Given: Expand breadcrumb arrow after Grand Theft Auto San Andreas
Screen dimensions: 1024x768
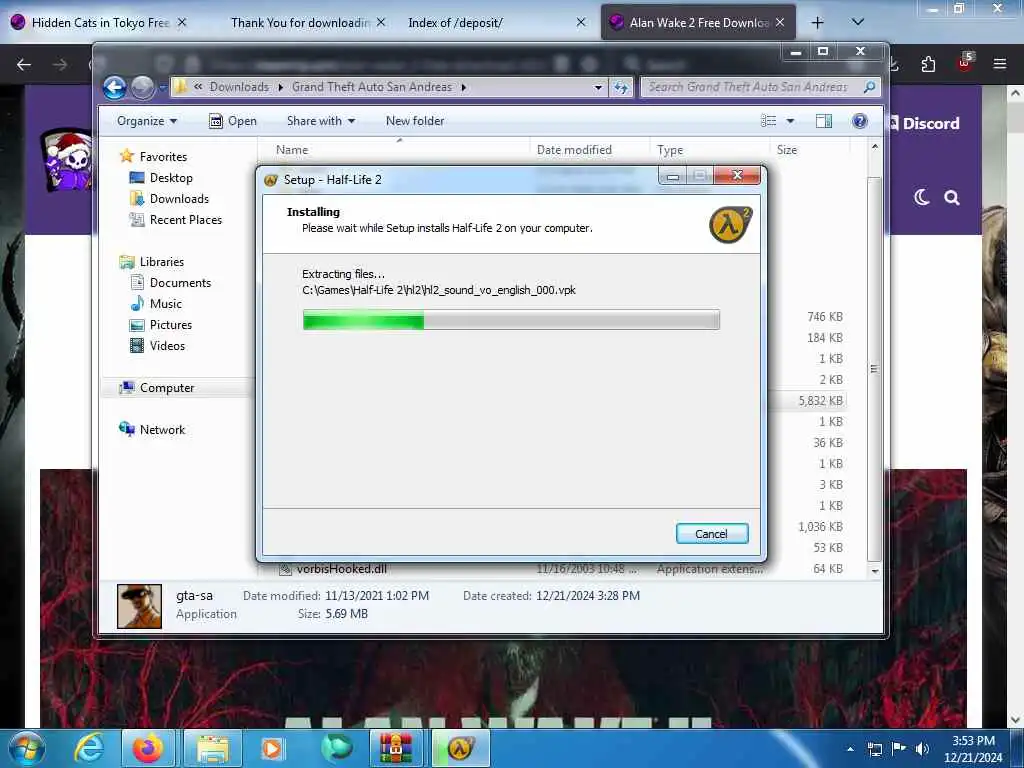Looking at the screenshot, I should pyautogui.click(x=464, y=87).
